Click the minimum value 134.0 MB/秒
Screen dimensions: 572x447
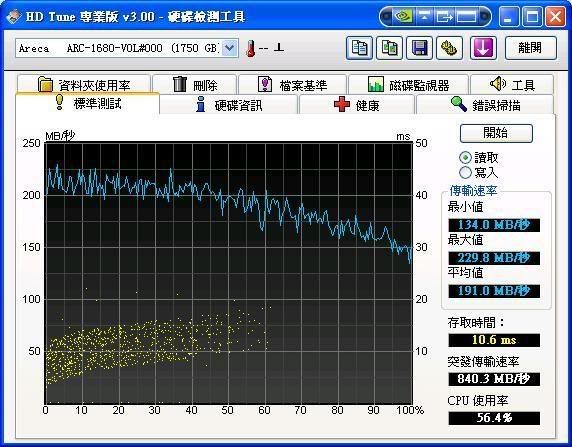click(494, 225)
